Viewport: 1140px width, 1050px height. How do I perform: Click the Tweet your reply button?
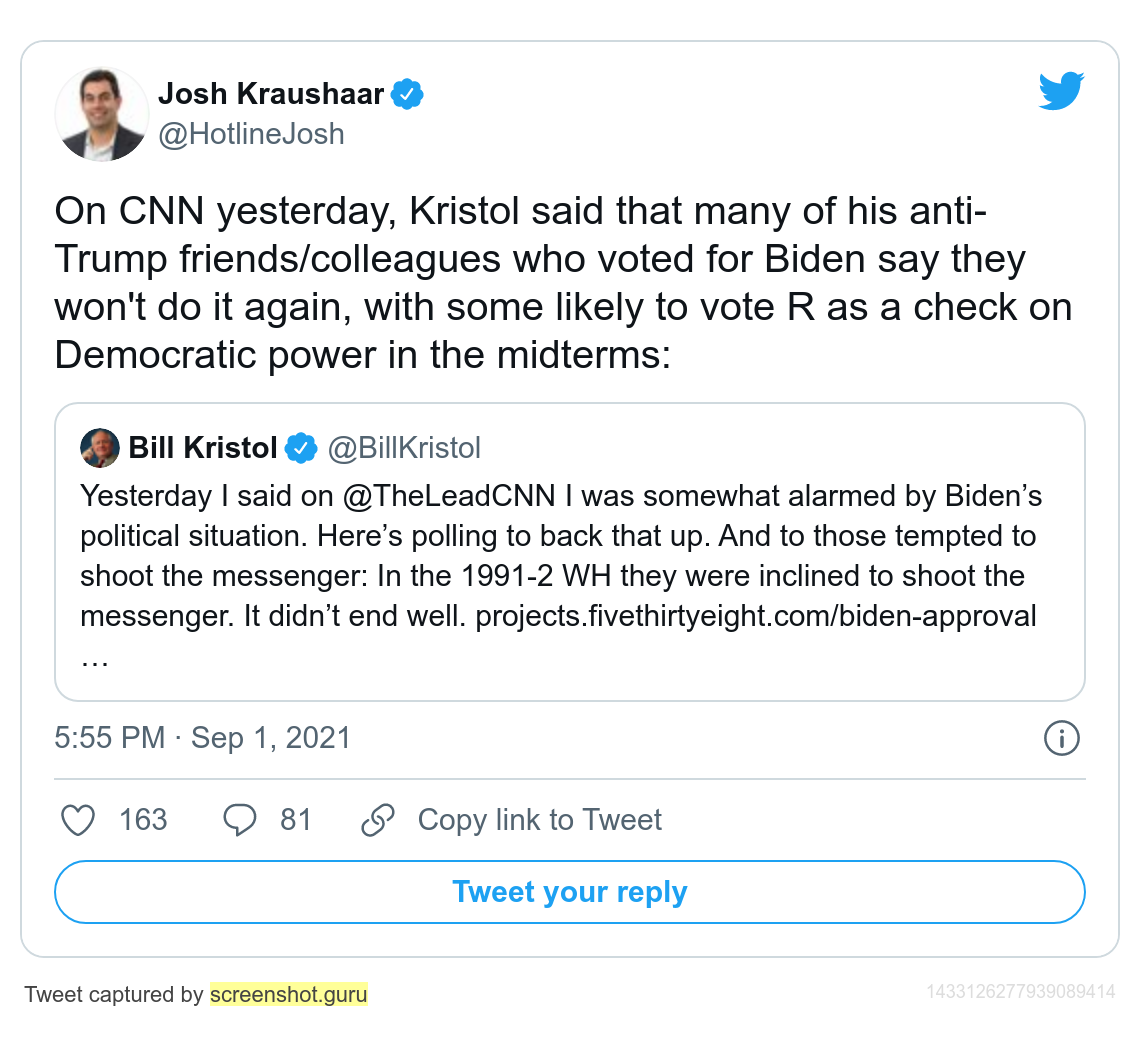point(570,892)
